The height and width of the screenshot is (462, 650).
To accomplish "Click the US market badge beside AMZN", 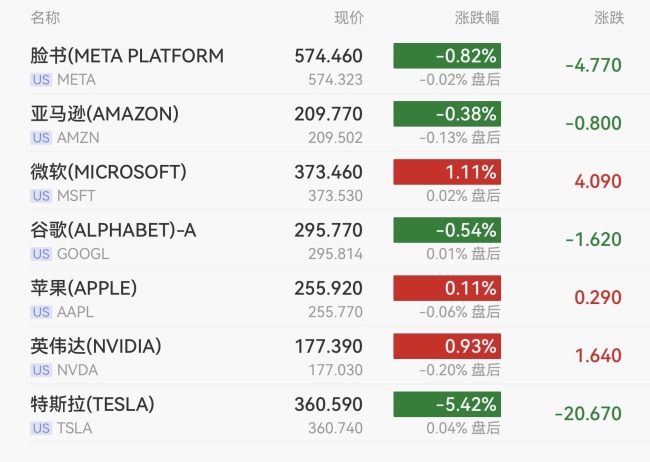I will point(41,138).
